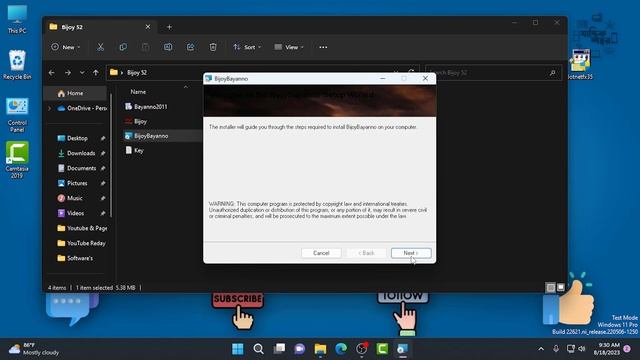
Task: Open Software's folder in sidebar
Action: pos(75,258)
